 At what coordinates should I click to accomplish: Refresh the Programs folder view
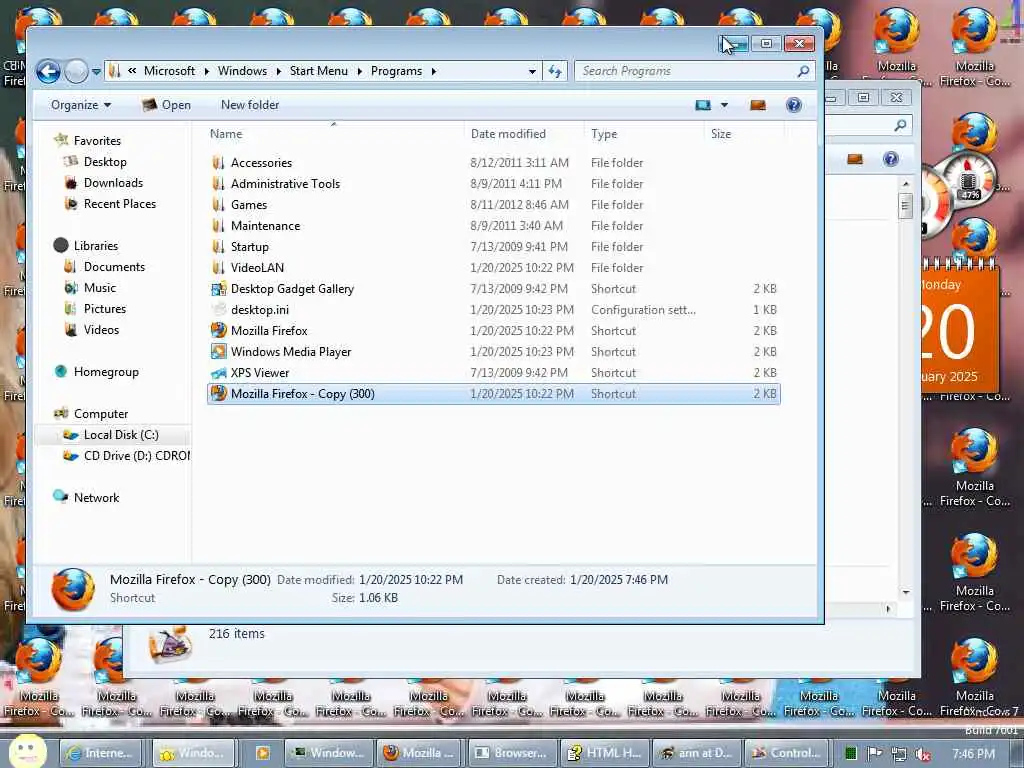[555, 71]
